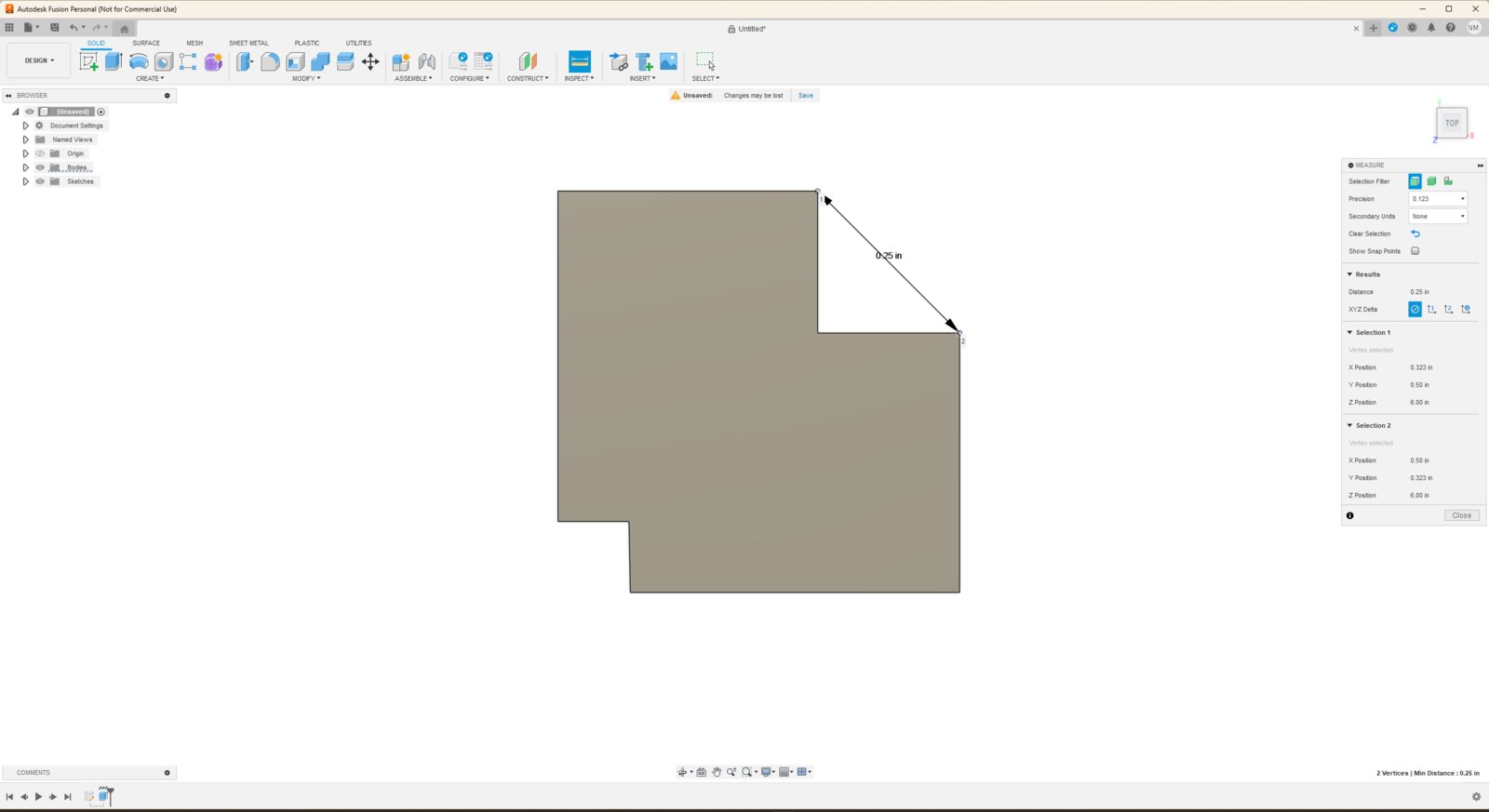
Task: Click the Look At tool
Action: tap(702, 772)
